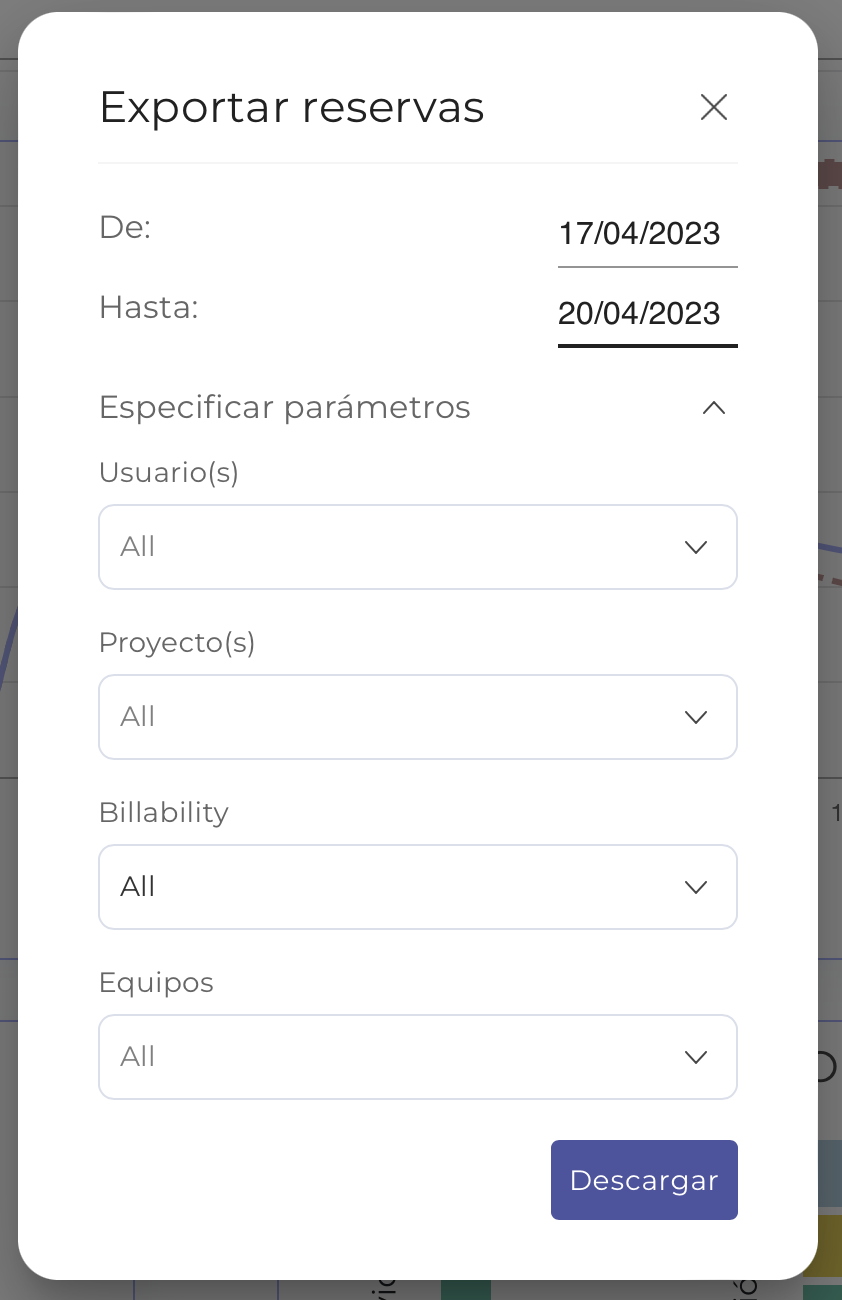842x1300 pixels.
Task: Click the Usuario(s) field label
Action: point(169,472)
